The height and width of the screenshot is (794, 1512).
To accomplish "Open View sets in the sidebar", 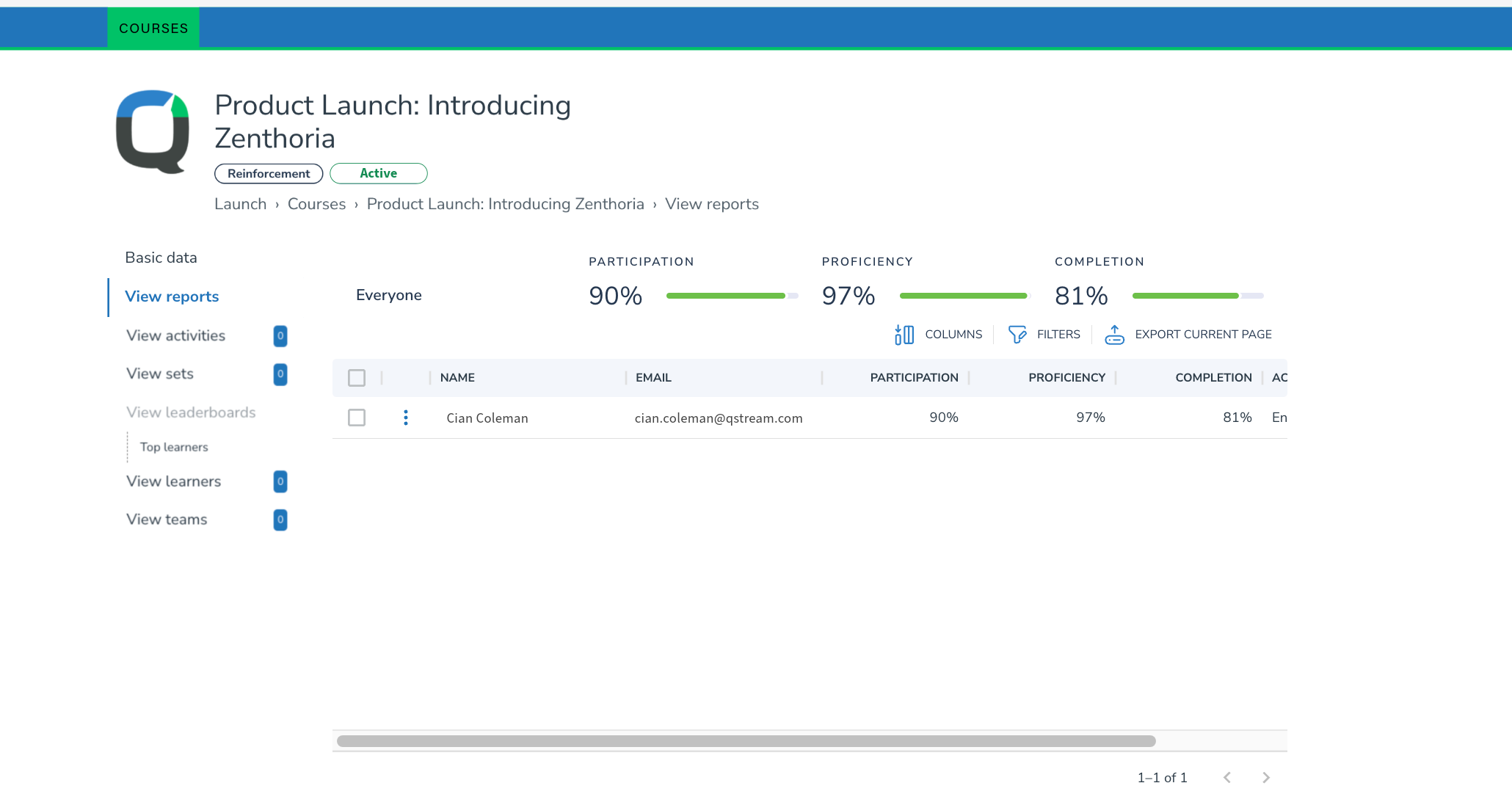I will coord(160,374).
